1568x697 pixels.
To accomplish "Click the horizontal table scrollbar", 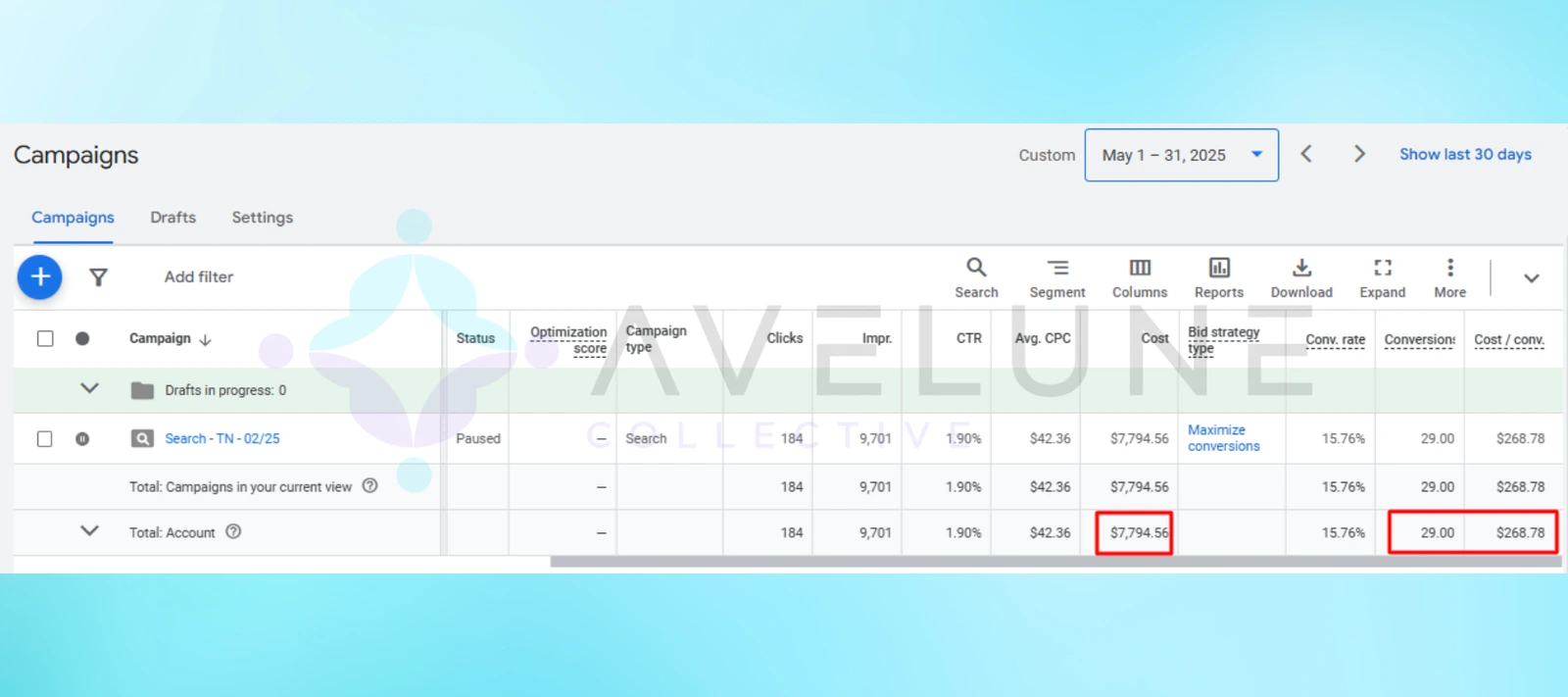I will pos(1054,562).
